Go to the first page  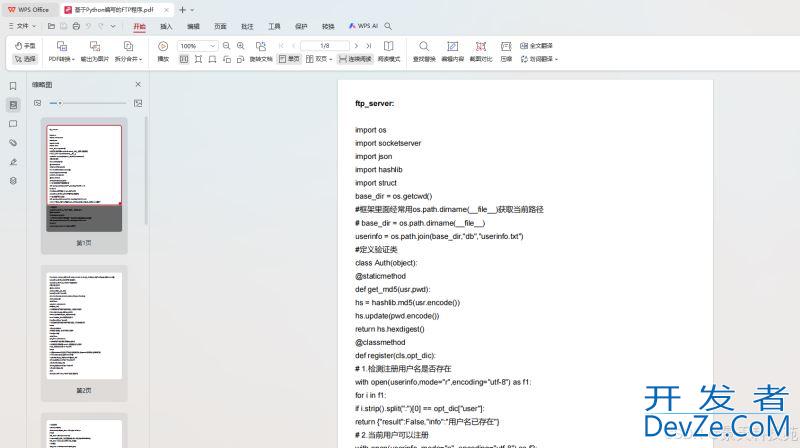(281, 46)
